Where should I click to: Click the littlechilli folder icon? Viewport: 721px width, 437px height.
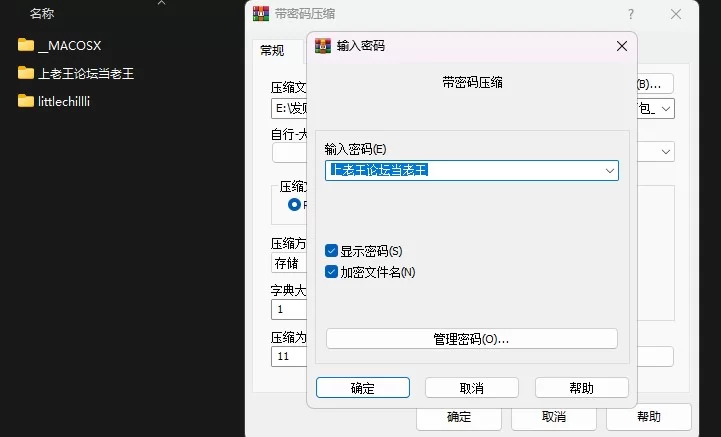26,101
